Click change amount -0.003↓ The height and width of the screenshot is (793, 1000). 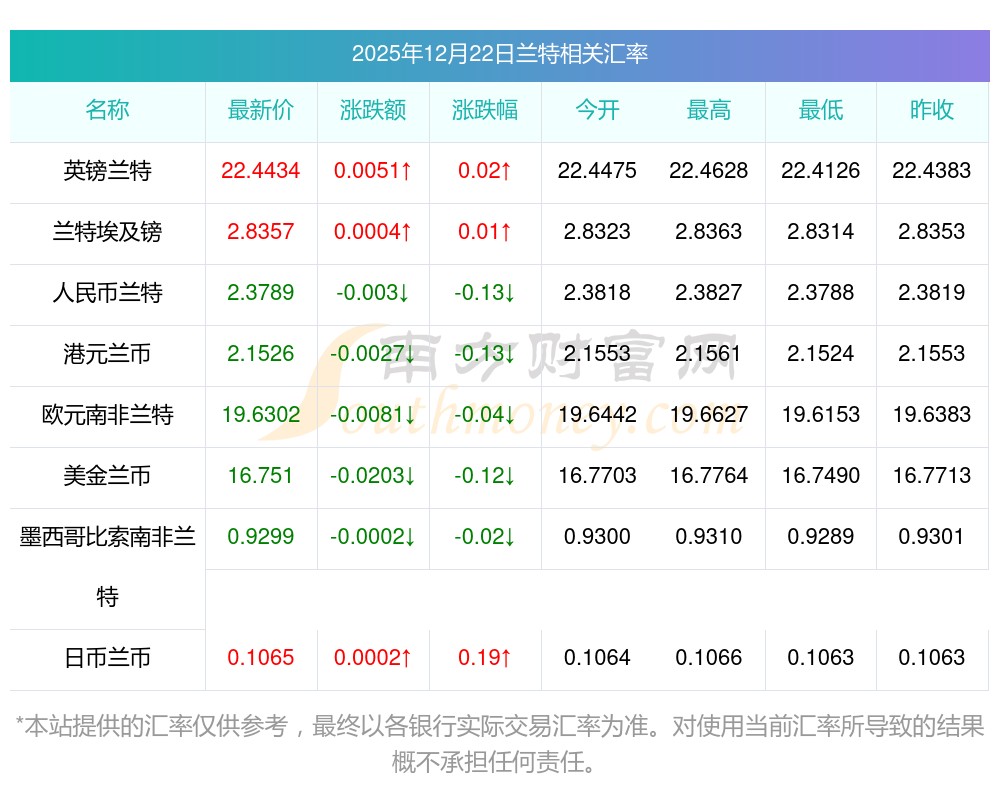pyautogui.click(x=373, y=292)
